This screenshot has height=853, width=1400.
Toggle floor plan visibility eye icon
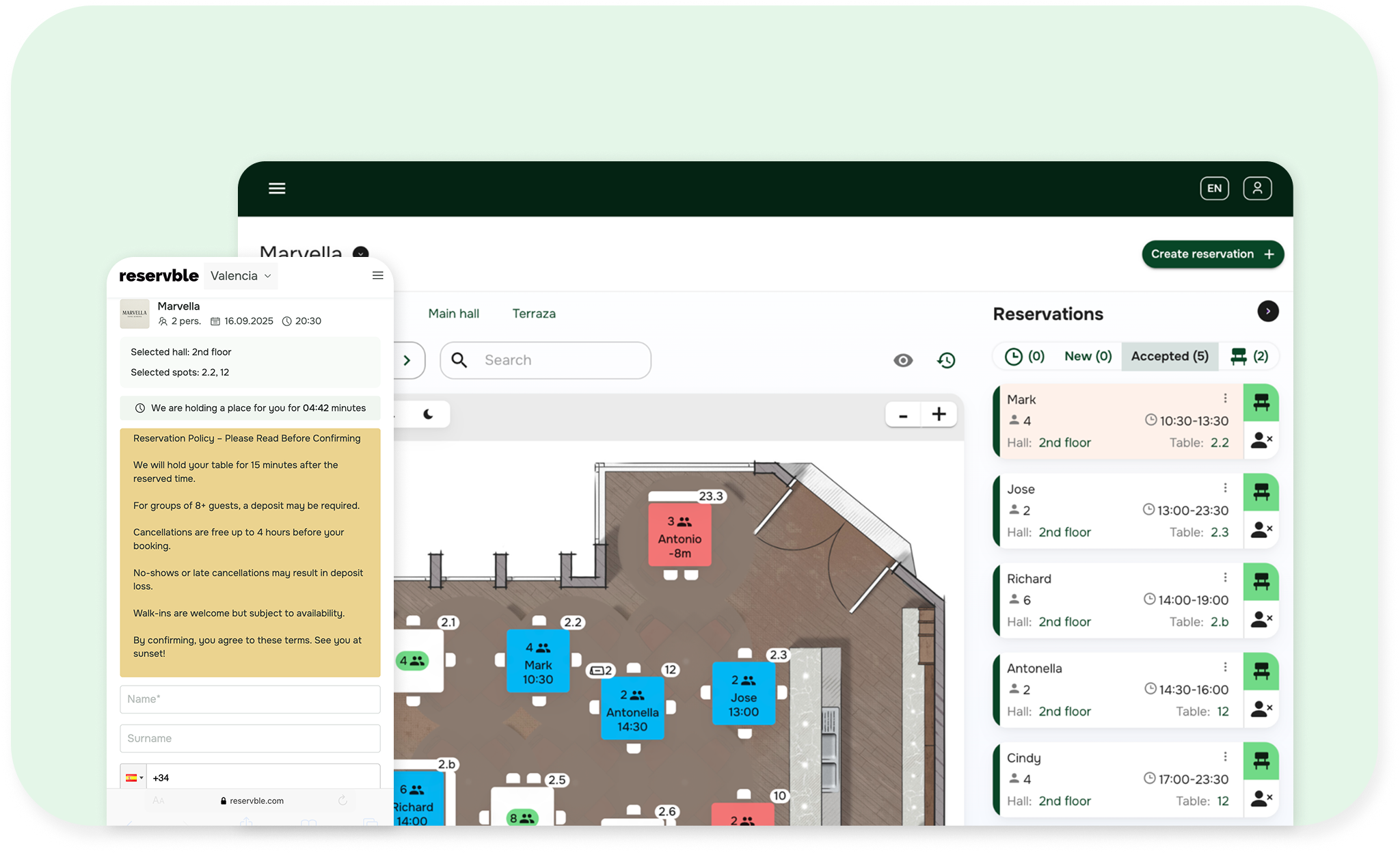pos(903,360)
